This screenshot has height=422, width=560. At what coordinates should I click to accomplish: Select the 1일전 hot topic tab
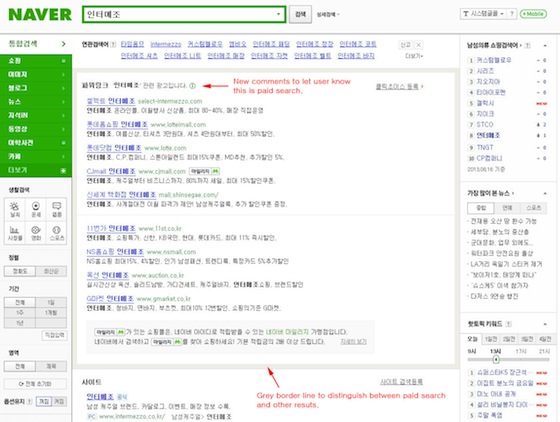(x=491, y=339)
